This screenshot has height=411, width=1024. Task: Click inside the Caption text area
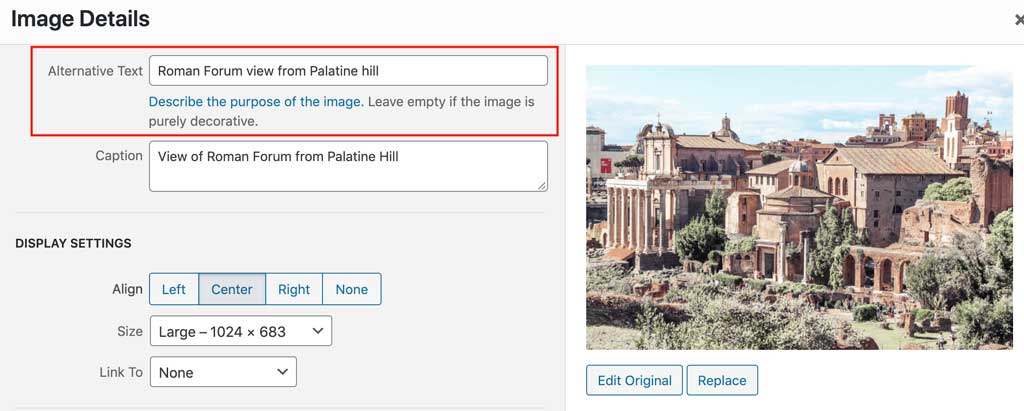pos(347,166)
